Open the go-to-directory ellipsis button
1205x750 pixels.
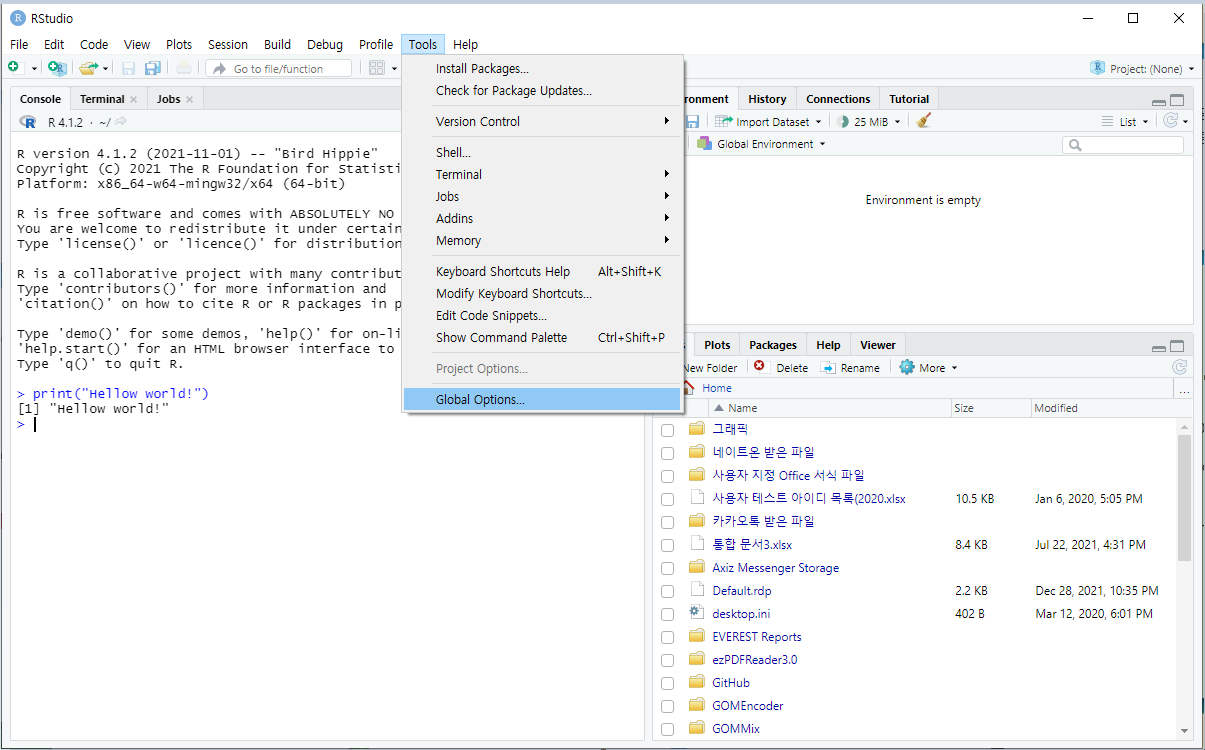click(x=1184, y=388)
